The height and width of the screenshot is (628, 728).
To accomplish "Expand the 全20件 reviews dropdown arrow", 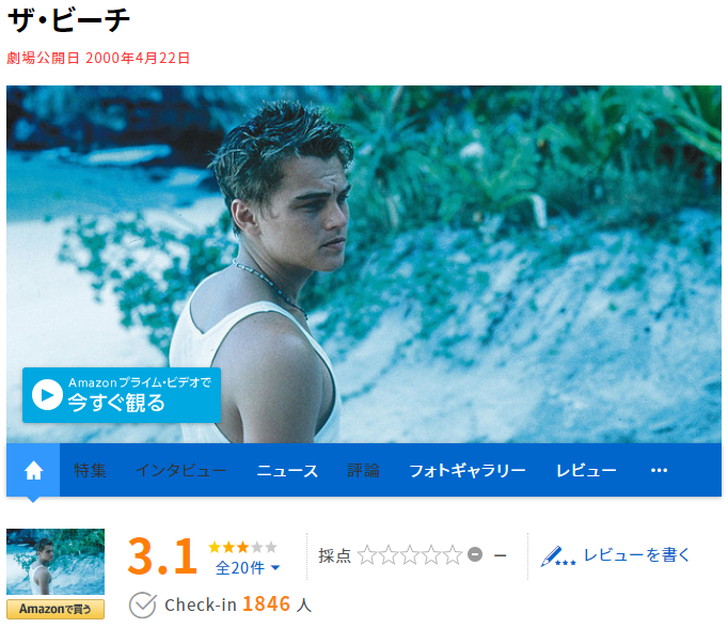I will click(x=275, y=568).
